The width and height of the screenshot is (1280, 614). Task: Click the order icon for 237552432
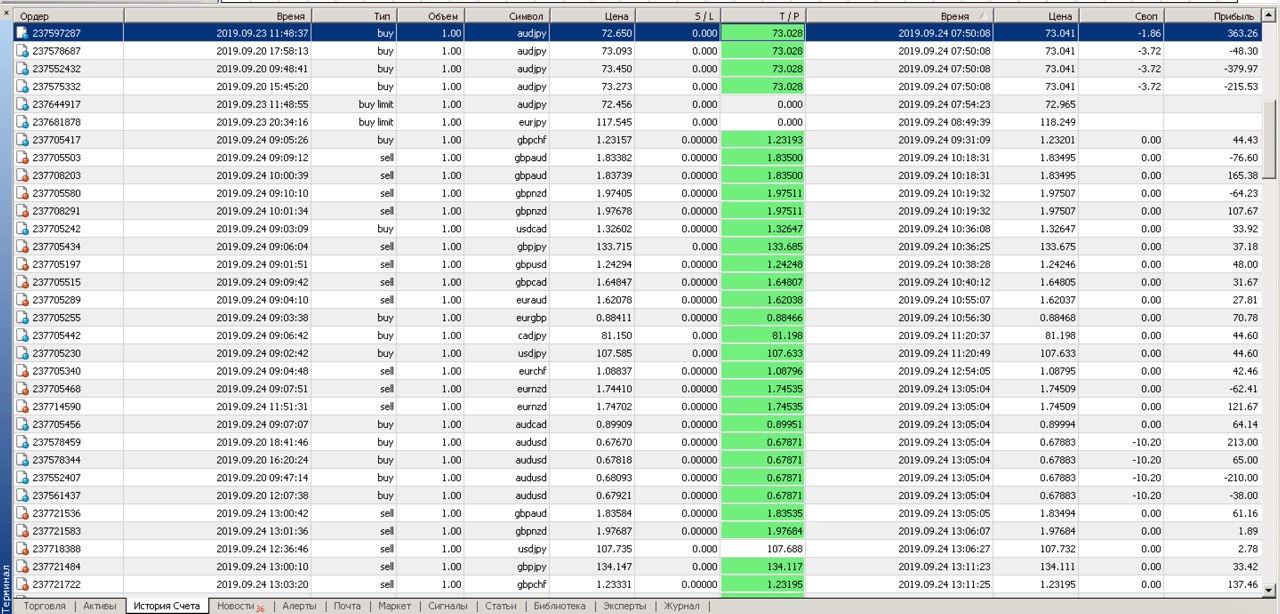22,69
